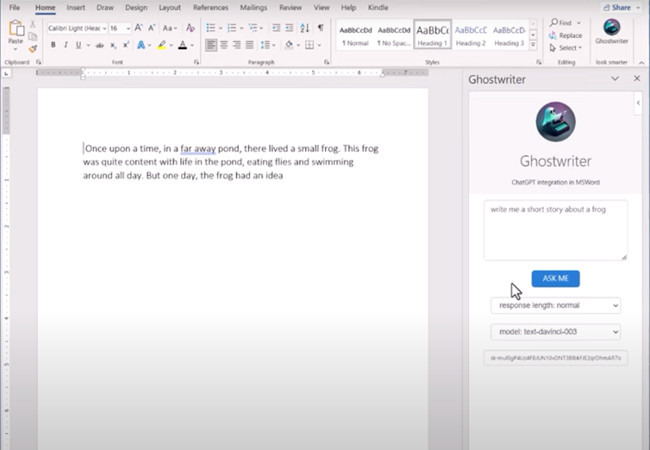Select the Normal style
Image resolution: width=650 pixels, height=450 pixels.
click(356, 35)
